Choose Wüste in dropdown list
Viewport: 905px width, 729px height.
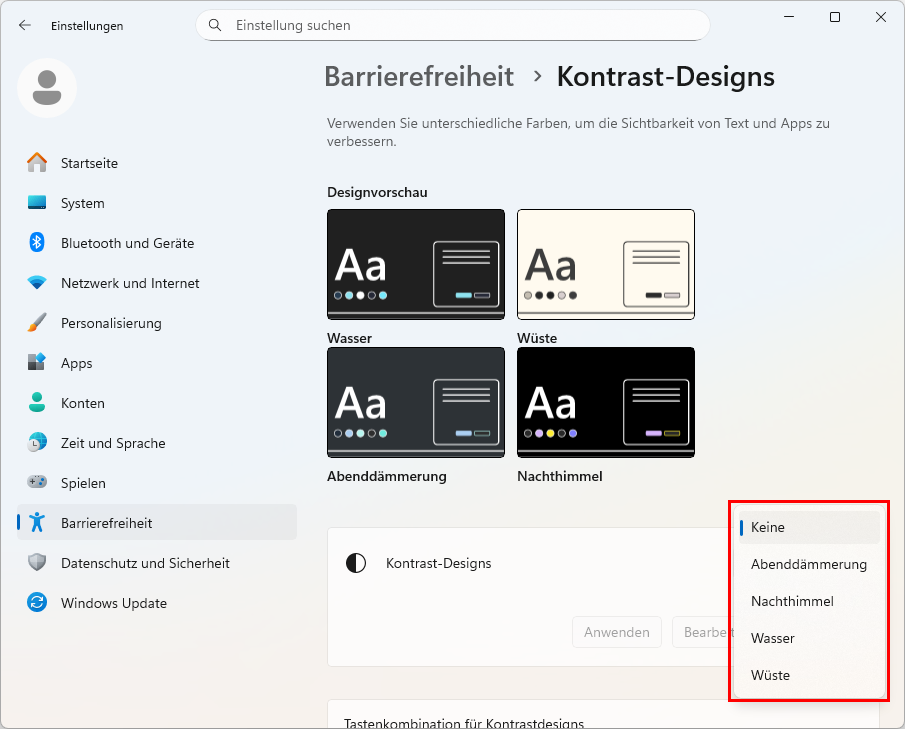(x=809, y=675)
